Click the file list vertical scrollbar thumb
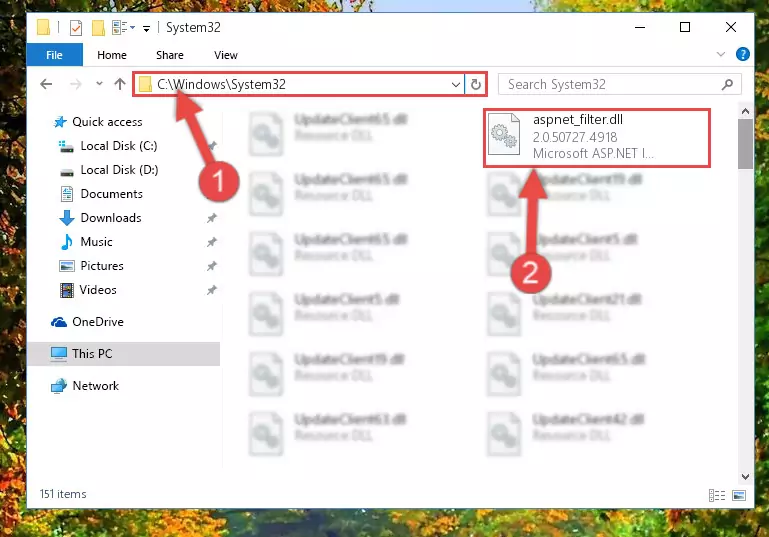Screen dimensions: 769x537 [745, 144]
